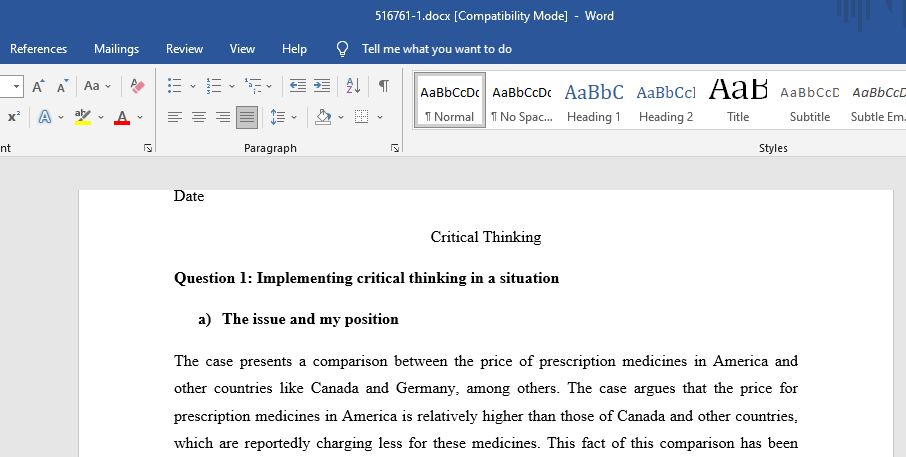Open the Font dialog launcher
This screenshot has width=906, height=457.
tap(148, 148)
